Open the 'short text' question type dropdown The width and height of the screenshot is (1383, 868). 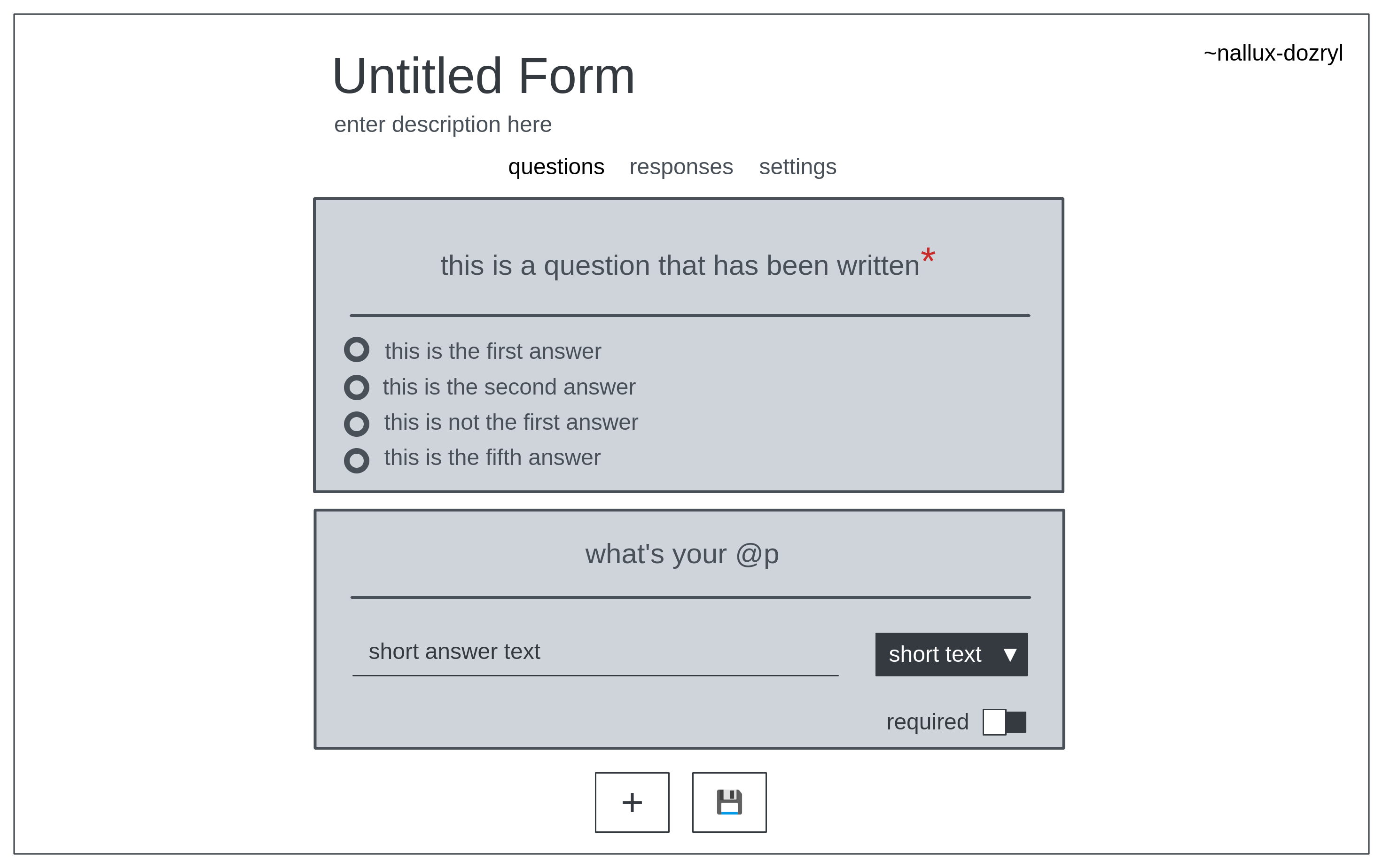951,654
